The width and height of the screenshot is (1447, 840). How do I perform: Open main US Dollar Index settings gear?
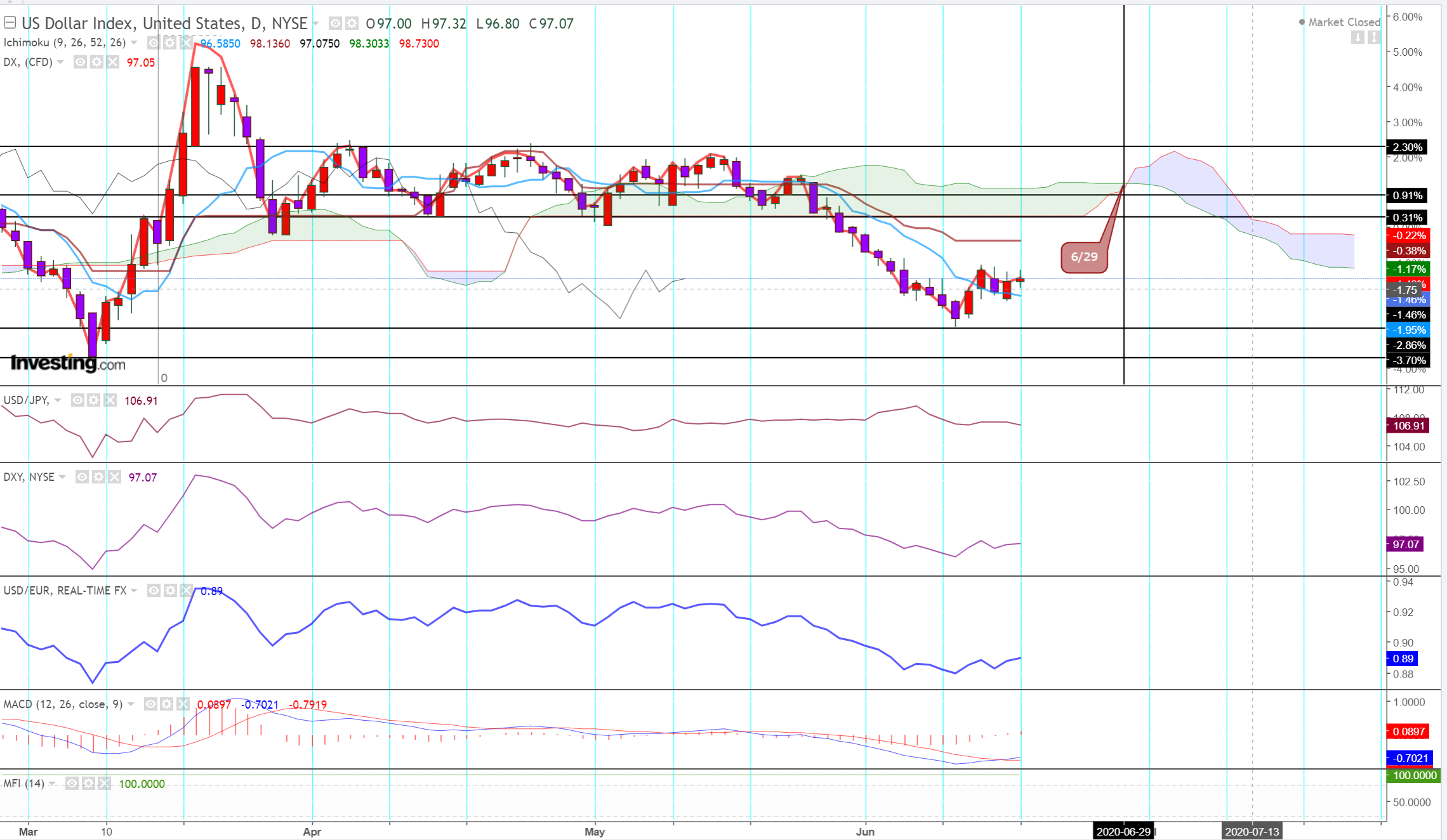(x=352, y=23)
